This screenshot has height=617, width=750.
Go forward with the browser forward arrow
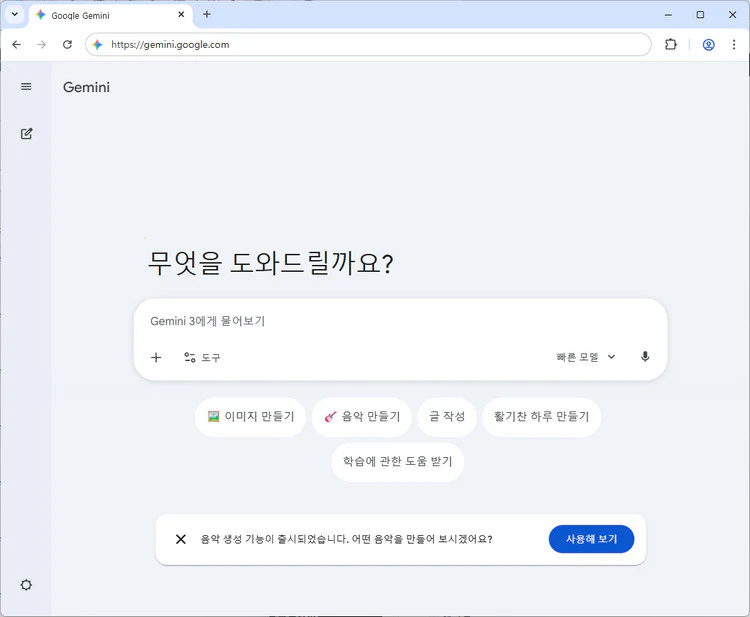42,44
